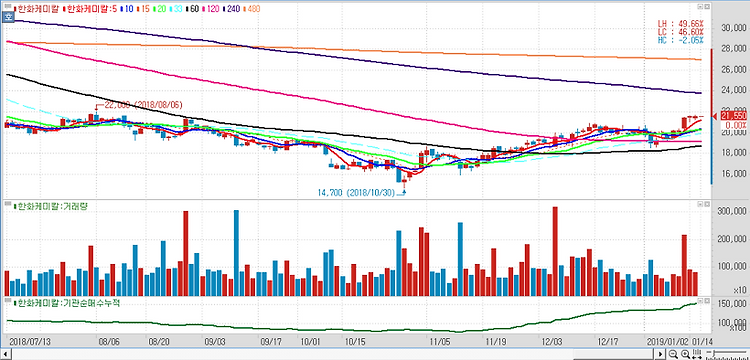Select the 480-day moving average legend
This screenshot has width=750, height=360.
click(253, 9)
